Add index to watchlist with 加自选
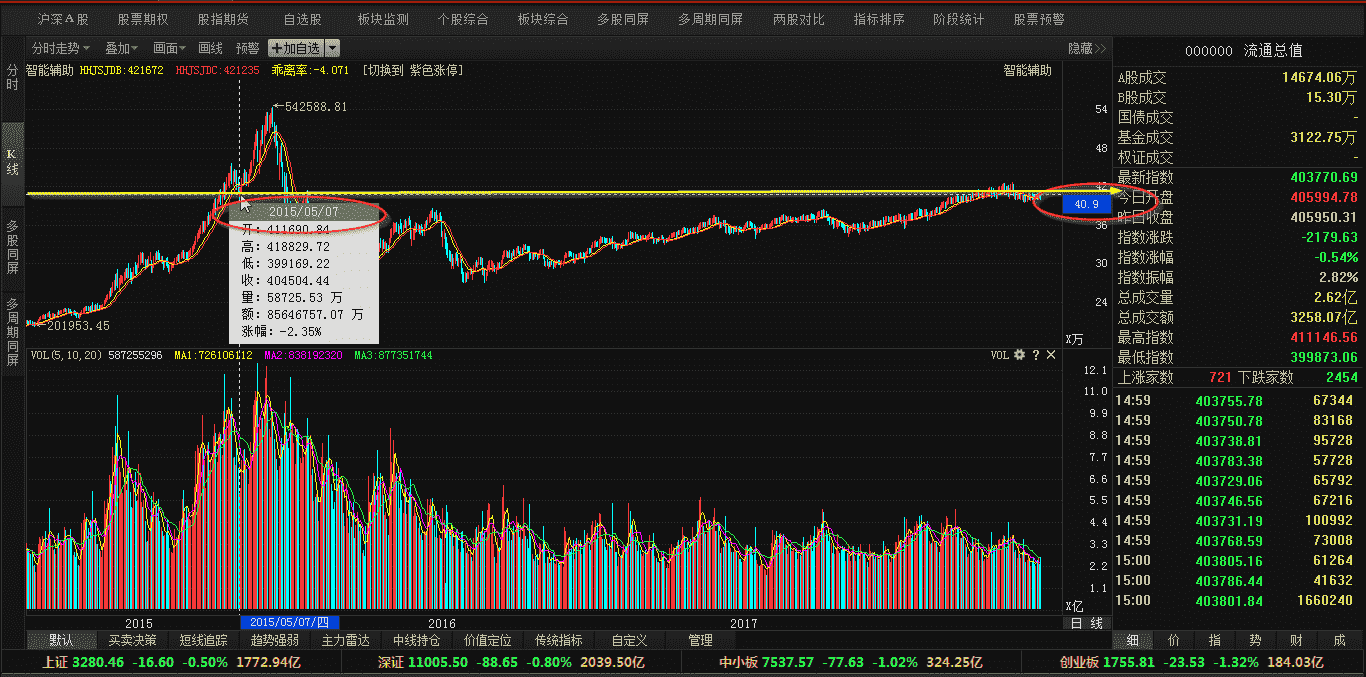The width and height of the screenshot is (1366, 677). (x=295, y=48)
